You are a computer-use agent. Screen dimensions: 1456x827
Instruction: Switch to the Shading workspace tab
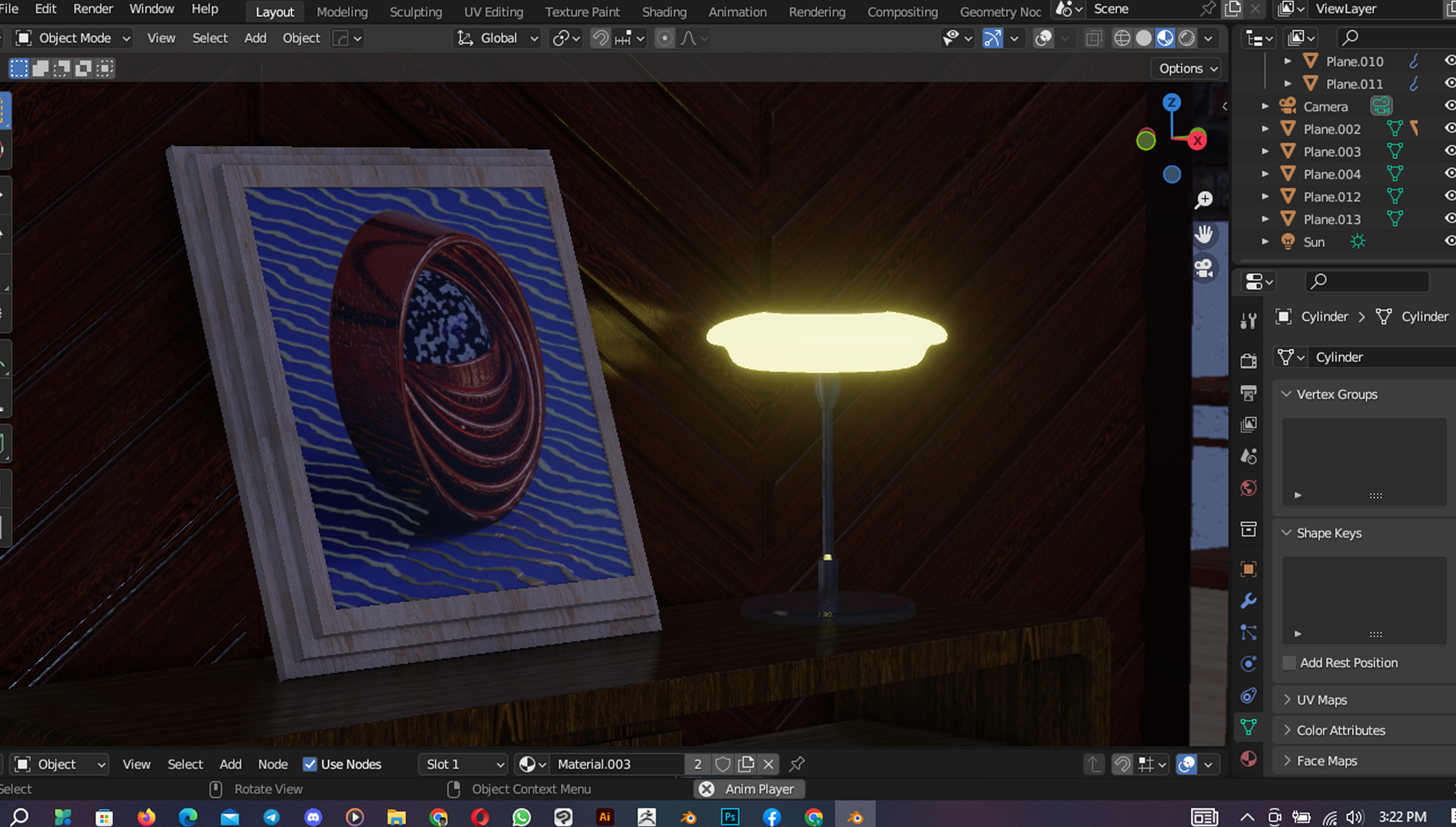click(664, 12)
